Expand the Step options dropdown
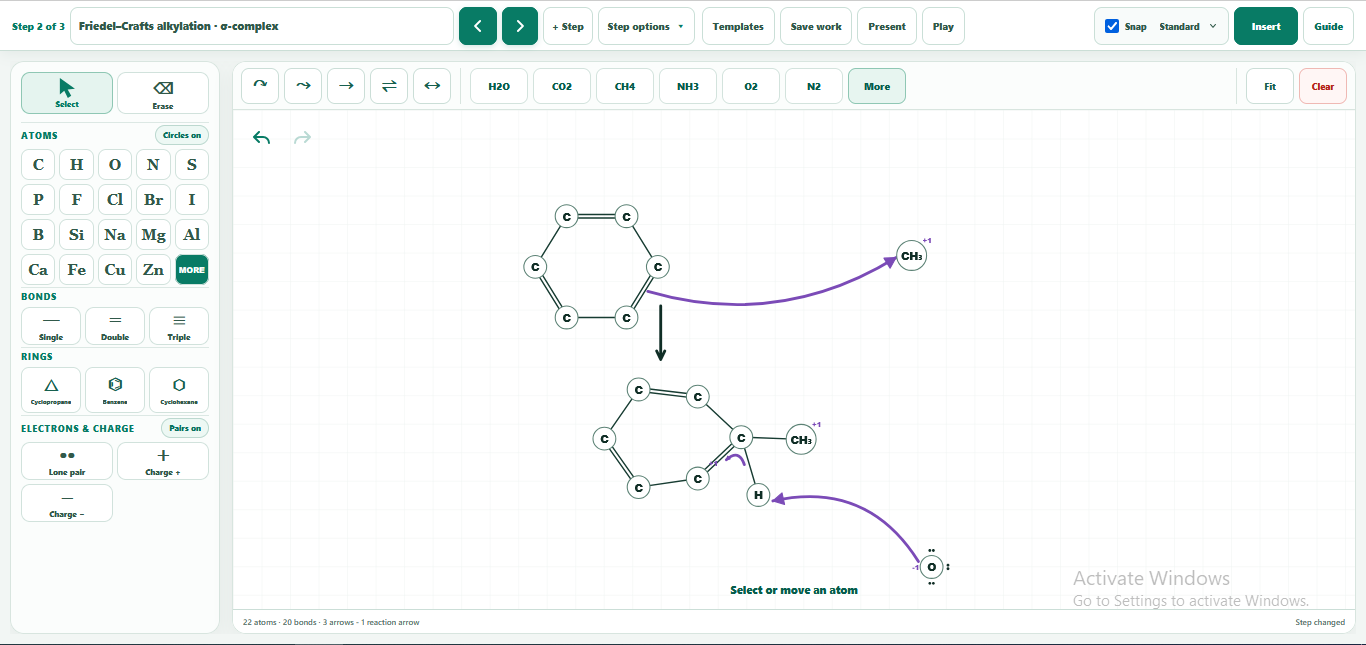 [647, 26]
